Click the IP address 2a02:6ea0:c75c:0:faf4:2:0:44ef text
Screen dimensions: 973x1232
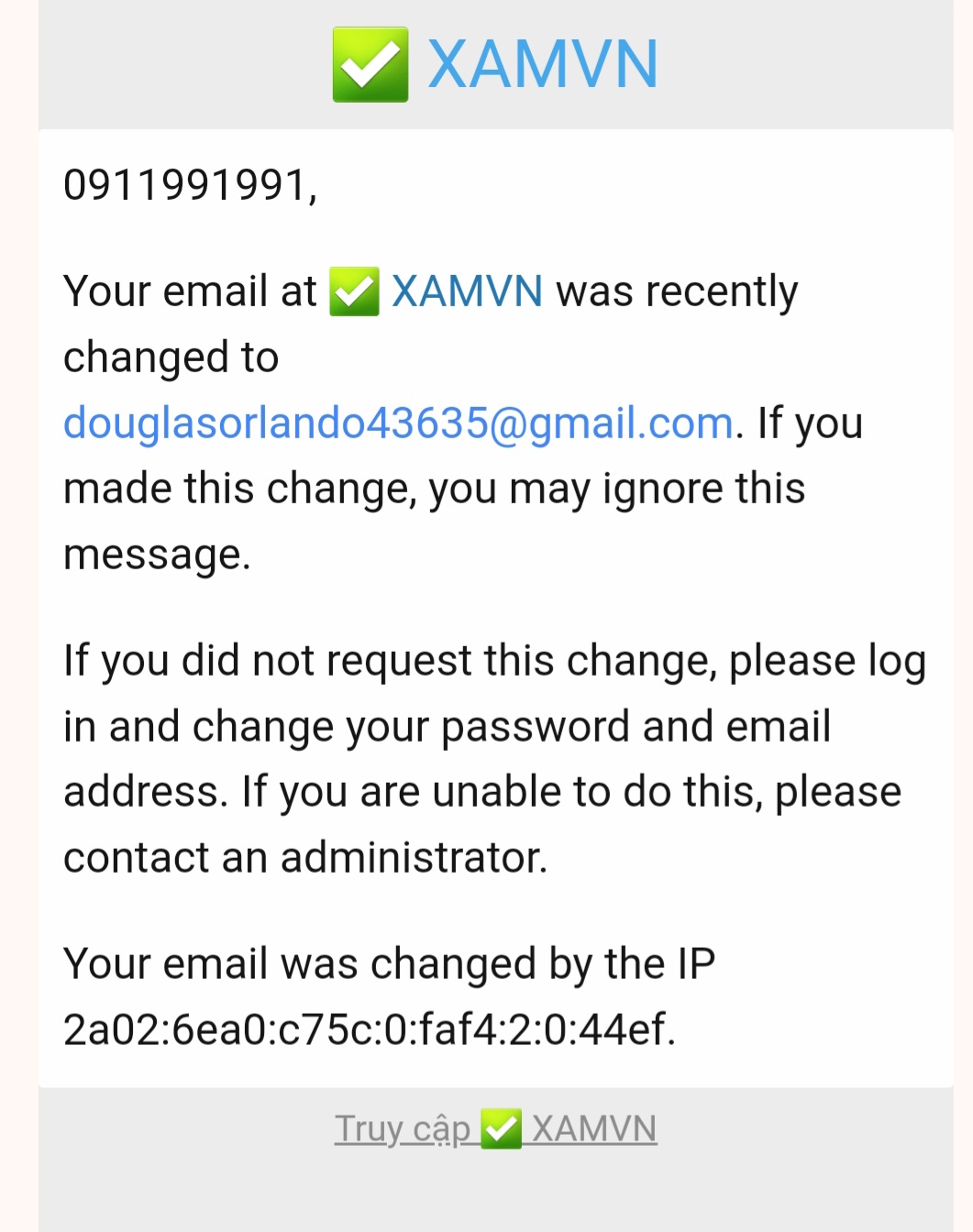pyautogui.click(x=370, y=1029)
